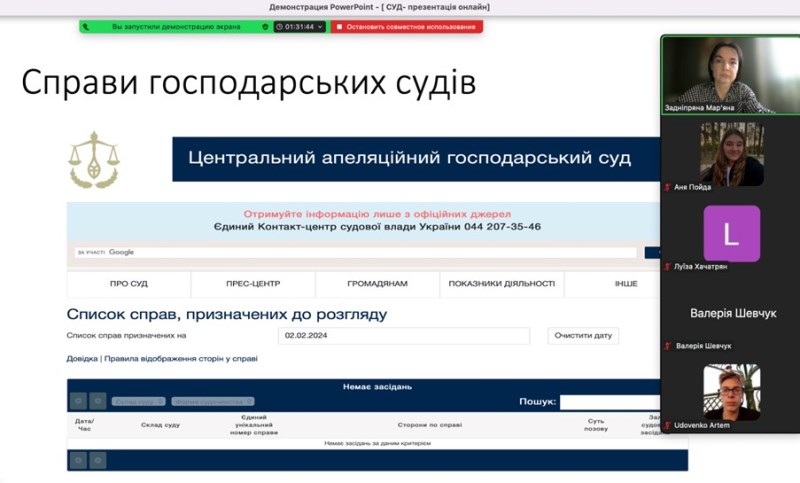Click the date field showing 02.02.2024
The height and width of the screenshot is (483, 800).
(404, 336)
